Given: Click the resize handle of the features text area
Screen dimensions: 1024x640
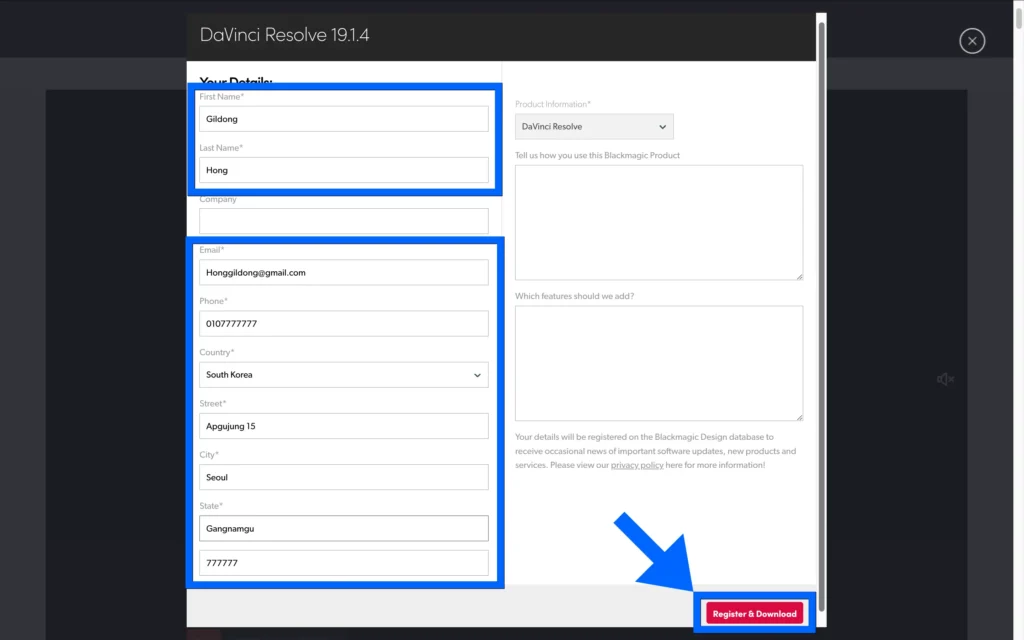Looking at the screenshot, I should tap(799, 417).
